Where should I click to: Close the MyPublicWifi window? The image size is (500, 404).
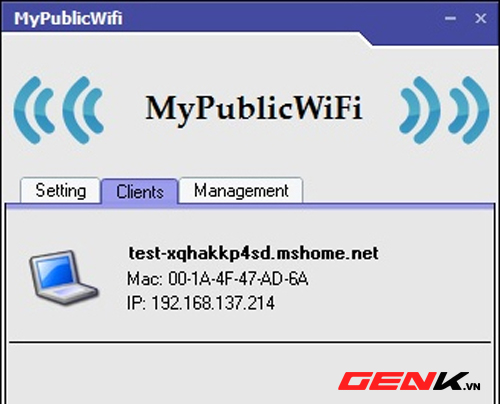point(480,18)
